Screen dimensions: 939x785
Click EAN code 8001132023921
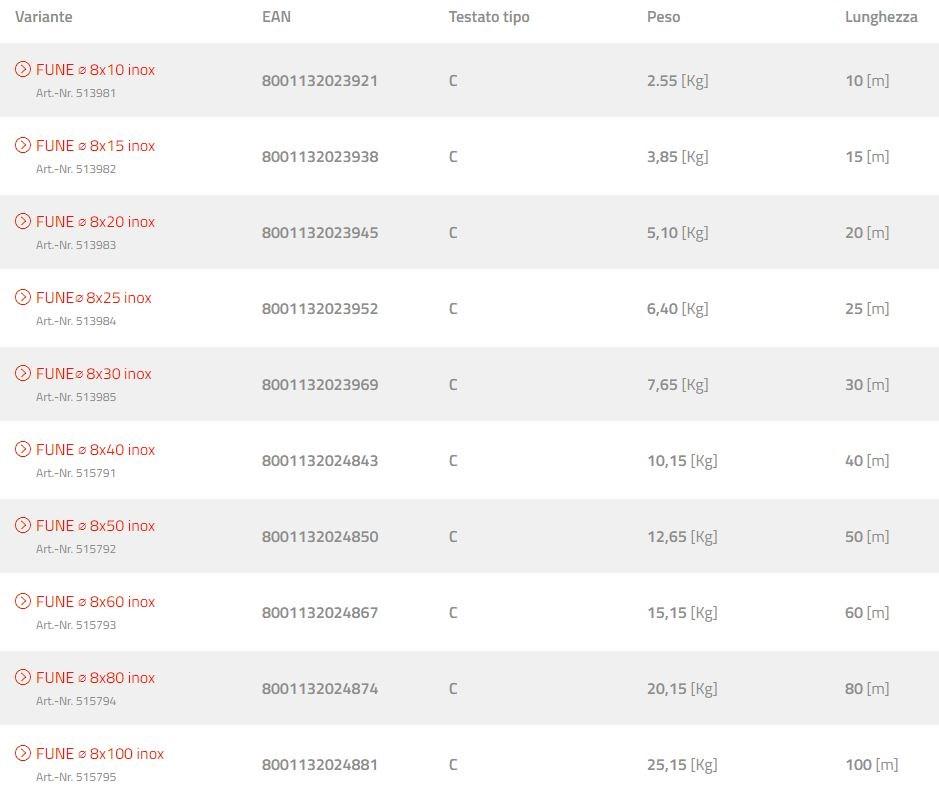tap(320, 81)
